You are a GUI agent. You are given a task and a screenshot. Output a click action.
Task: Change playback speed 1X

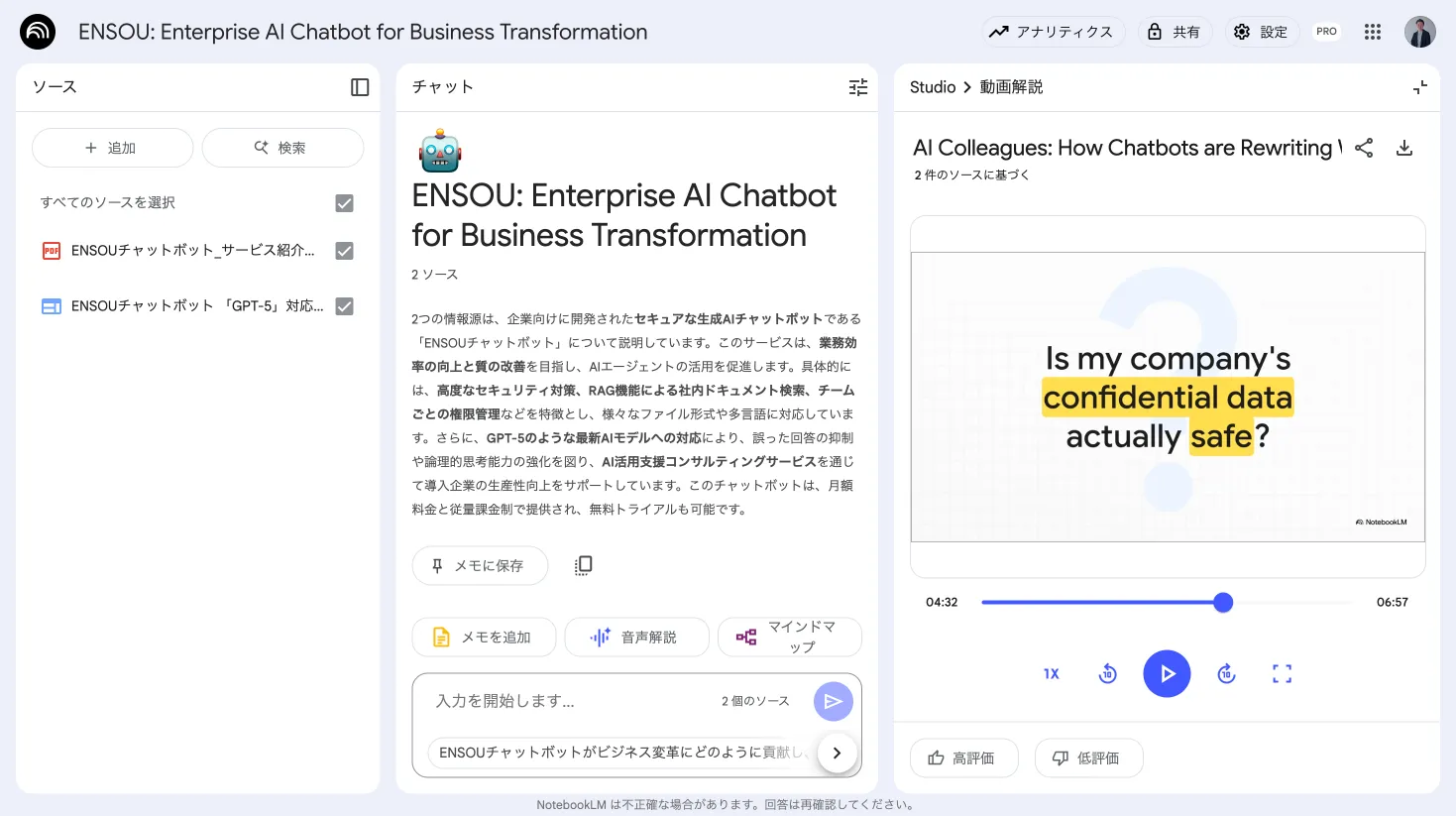click(x=1052, y=674)
